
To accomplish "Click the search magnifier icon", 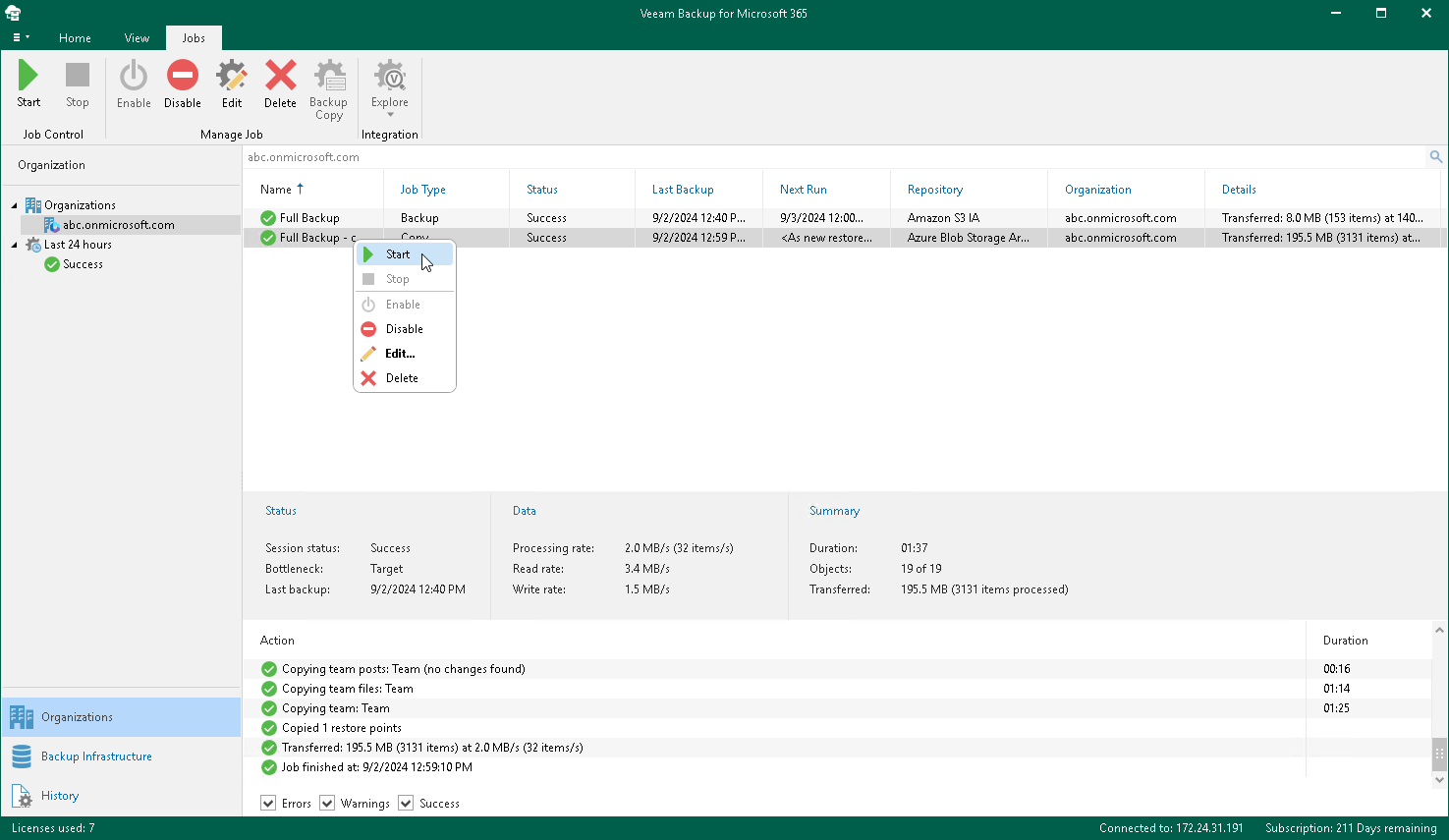I will point(1434,156).
